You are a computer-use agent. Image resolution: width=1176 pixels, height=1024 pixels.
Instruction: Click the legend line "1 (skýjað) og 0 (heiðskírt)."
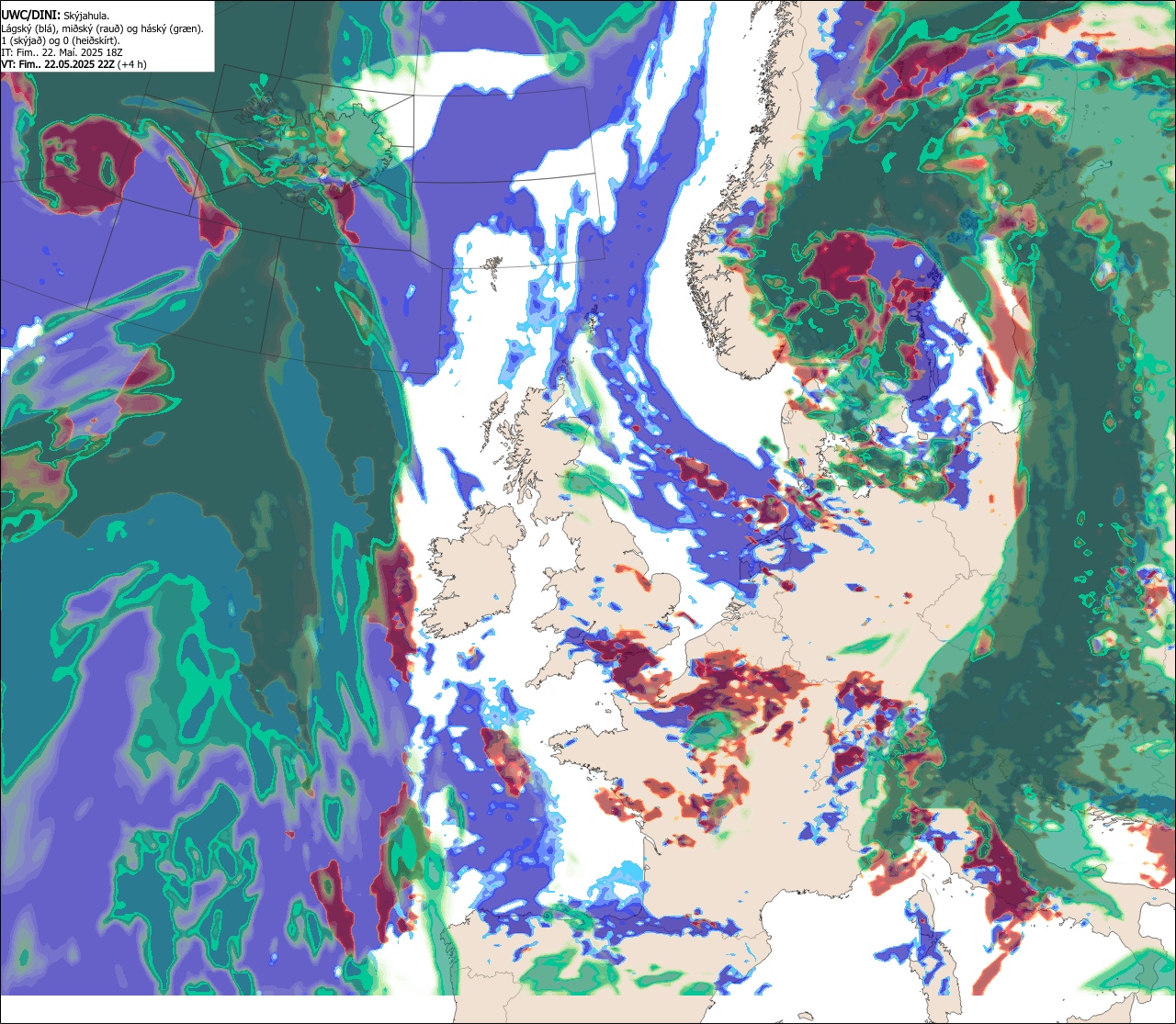[x=61, y=40]
